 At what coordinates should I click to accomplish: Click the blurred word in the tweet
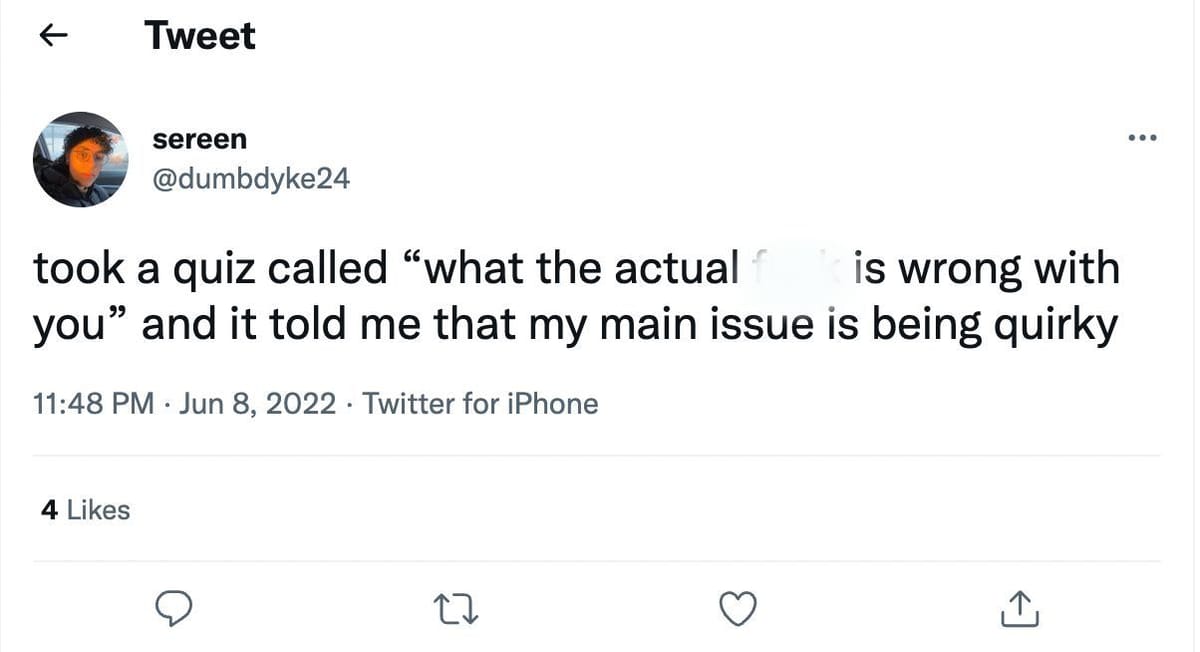[795, 268]
